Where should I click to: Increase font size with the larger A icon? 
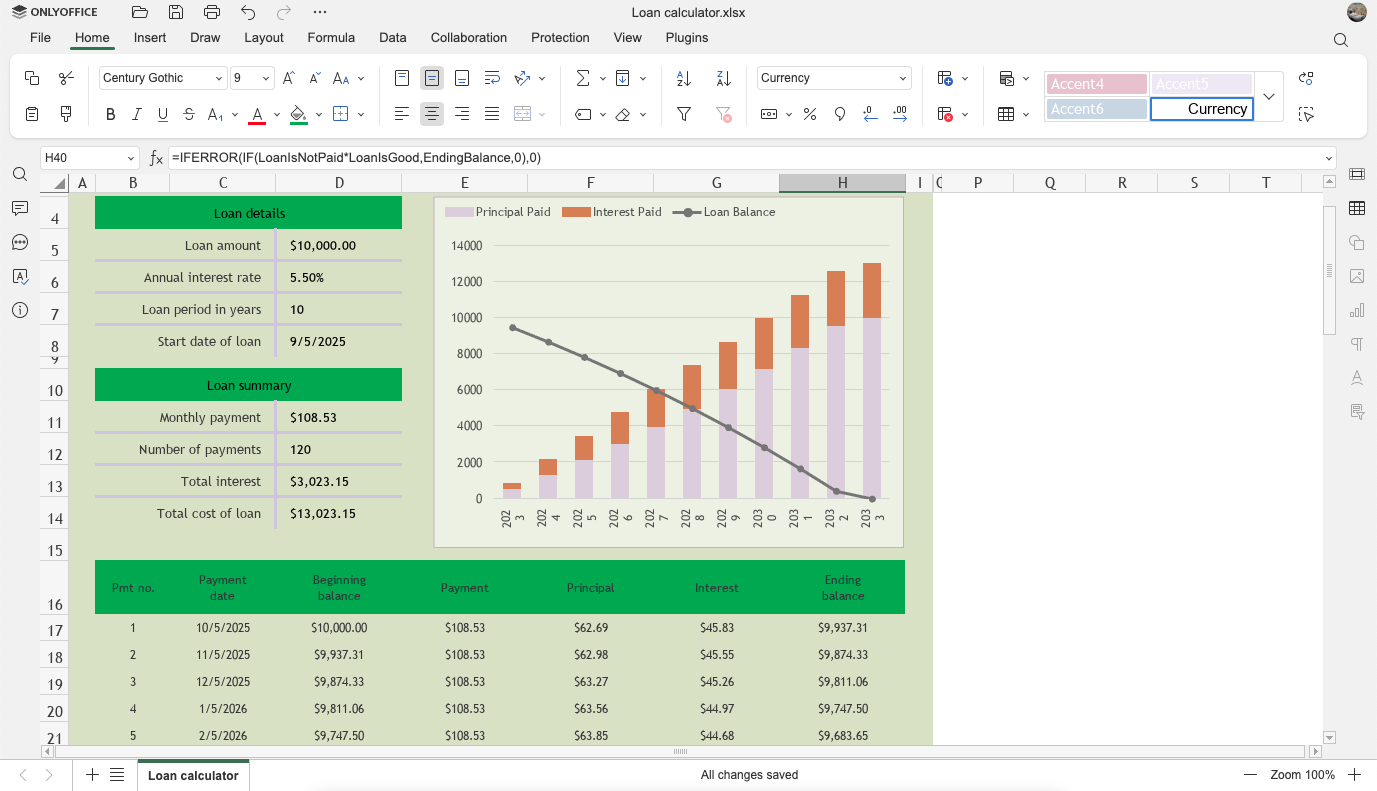[x=288, y=78]
